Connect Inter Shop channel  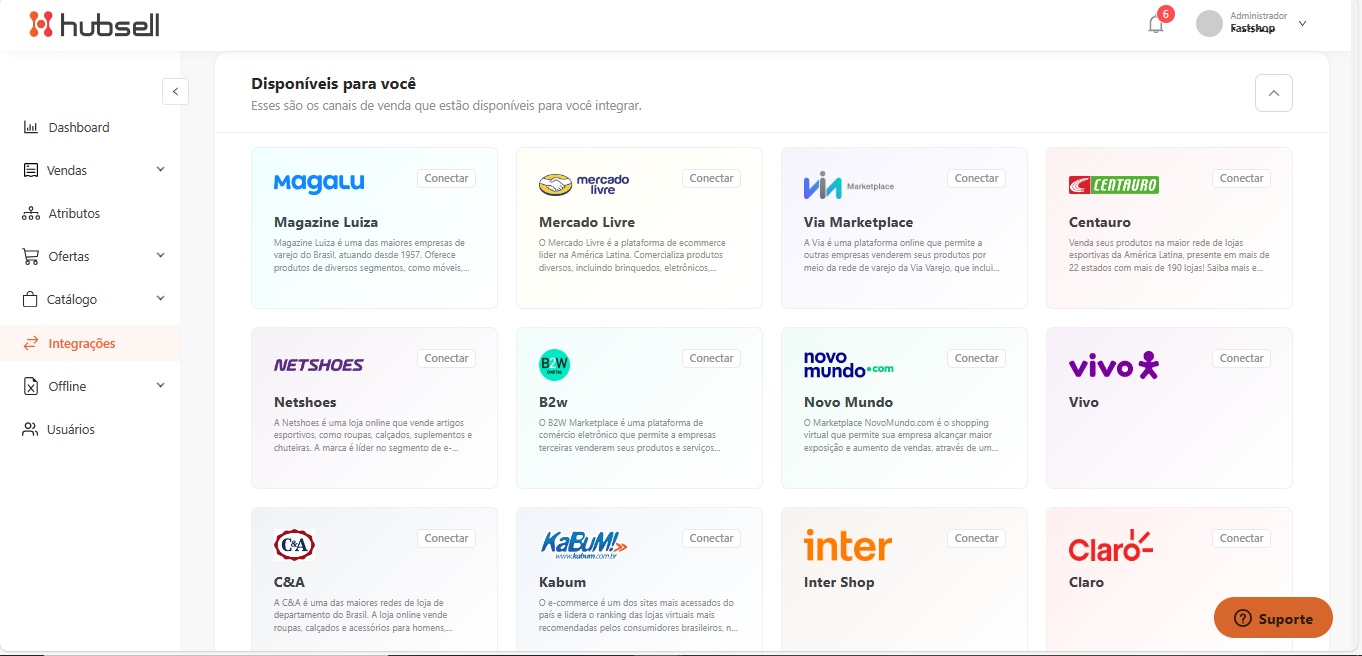tap(976, 538)
